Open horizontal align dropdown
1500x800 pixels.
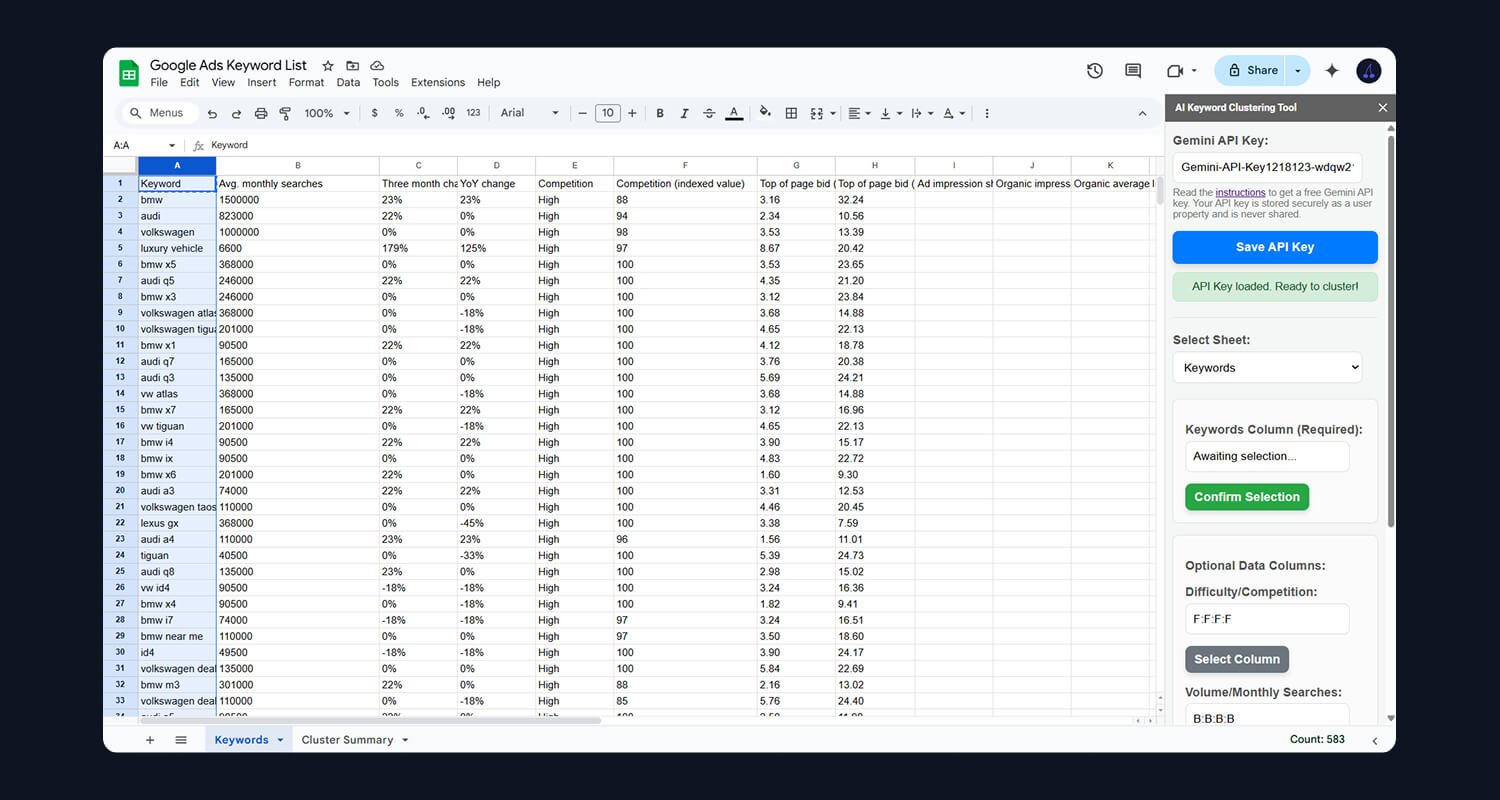tap(859, 113)
